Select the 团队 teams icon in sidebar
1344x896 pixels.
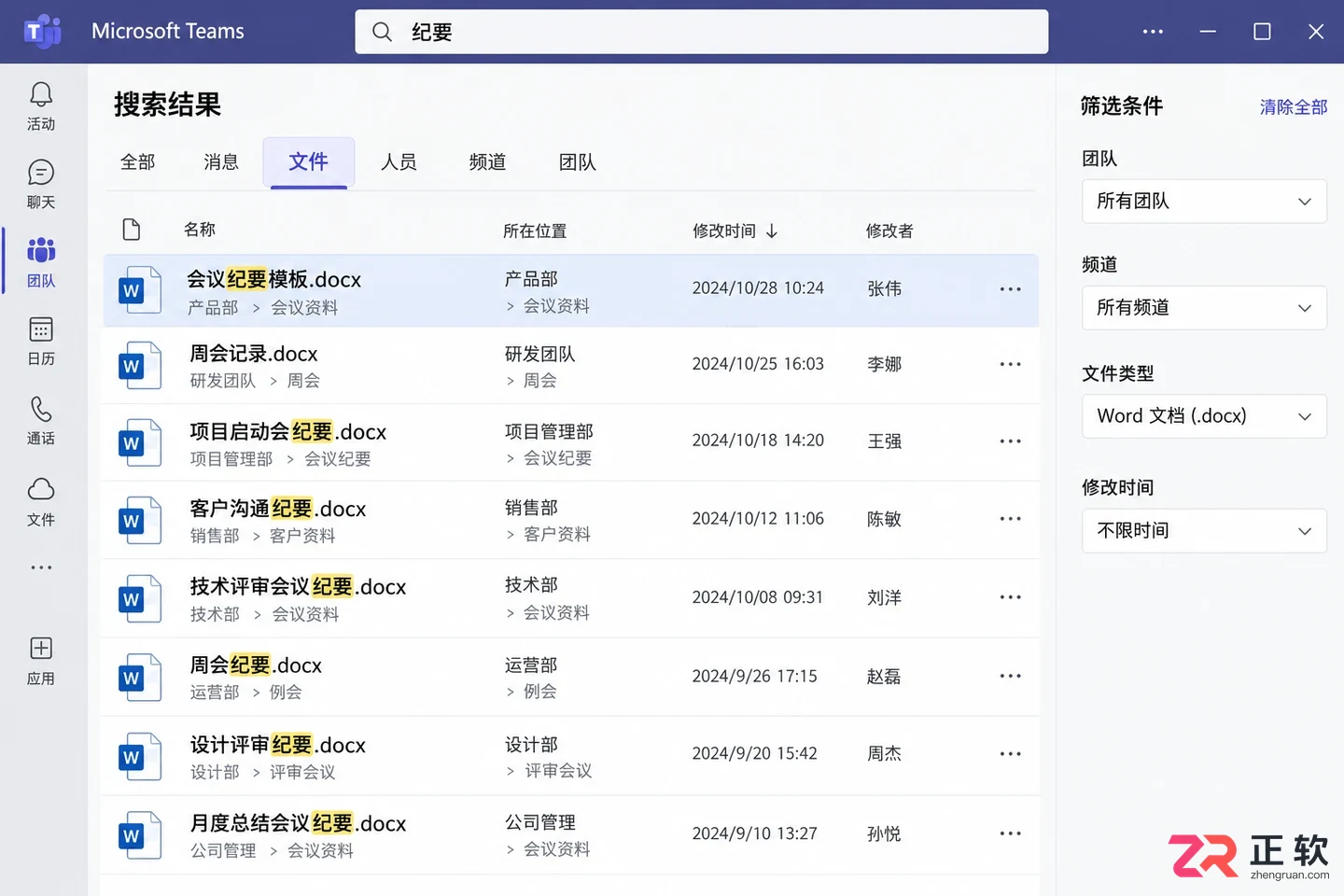(x=41, y=250)
